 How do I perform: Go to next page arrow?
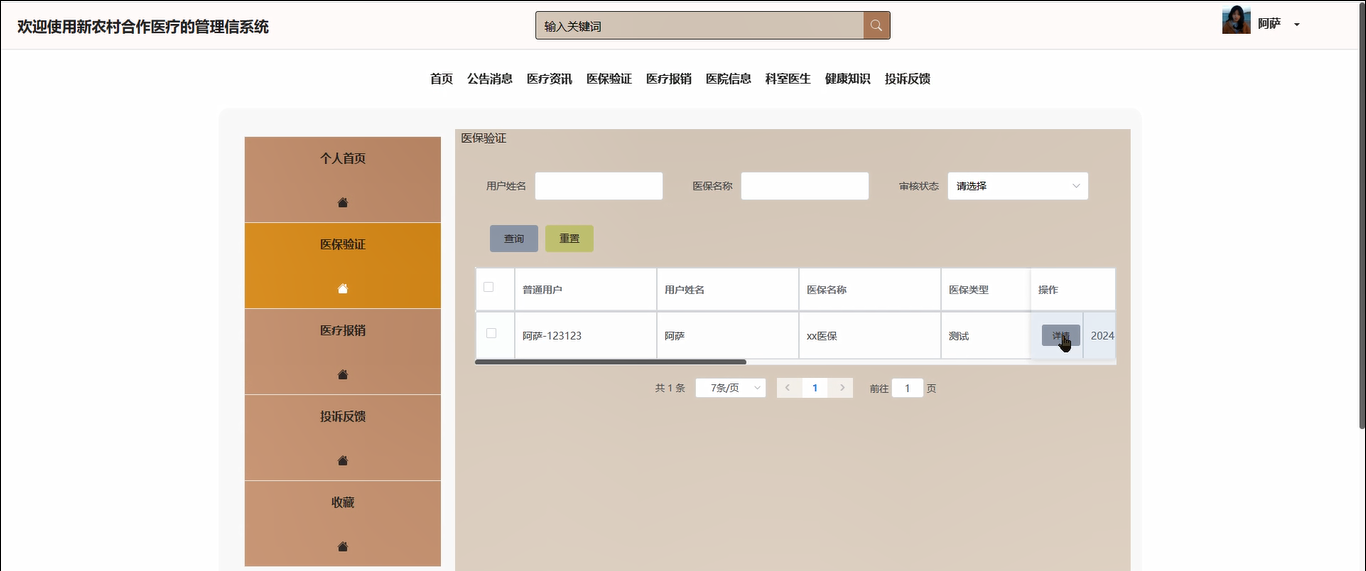tap(842, 388)
